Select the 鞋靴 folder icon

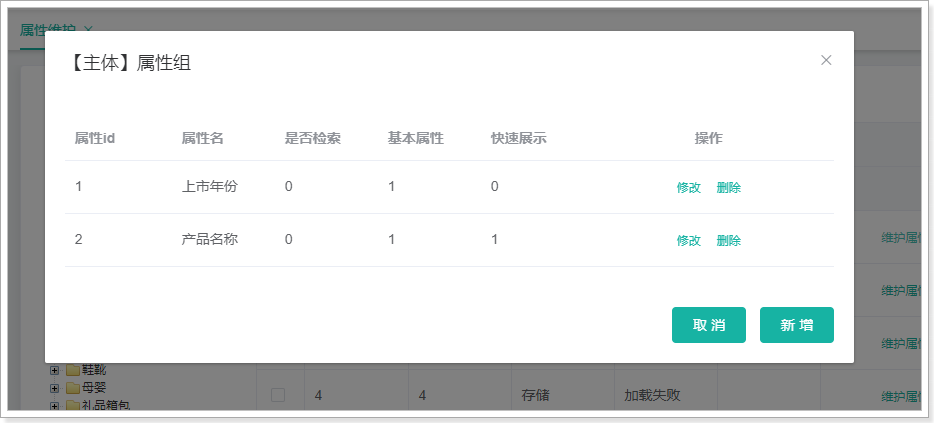point(73,370)
